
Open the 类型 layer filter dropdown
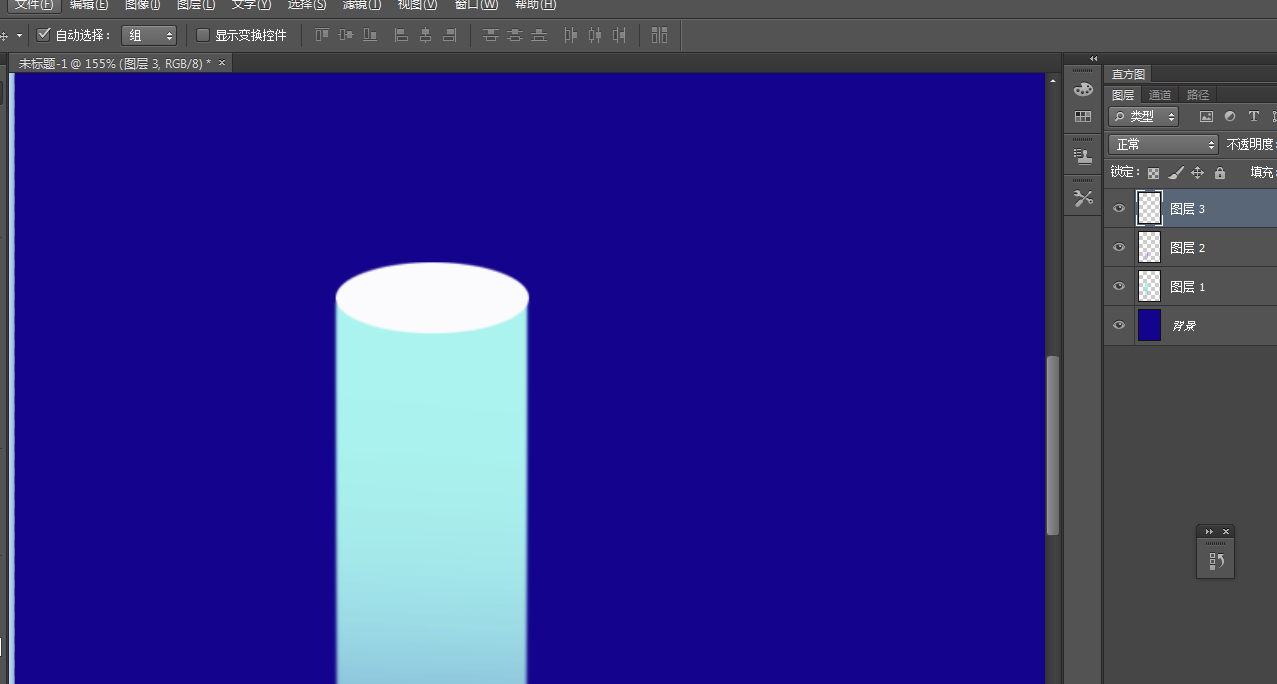tap(1144, 117)
